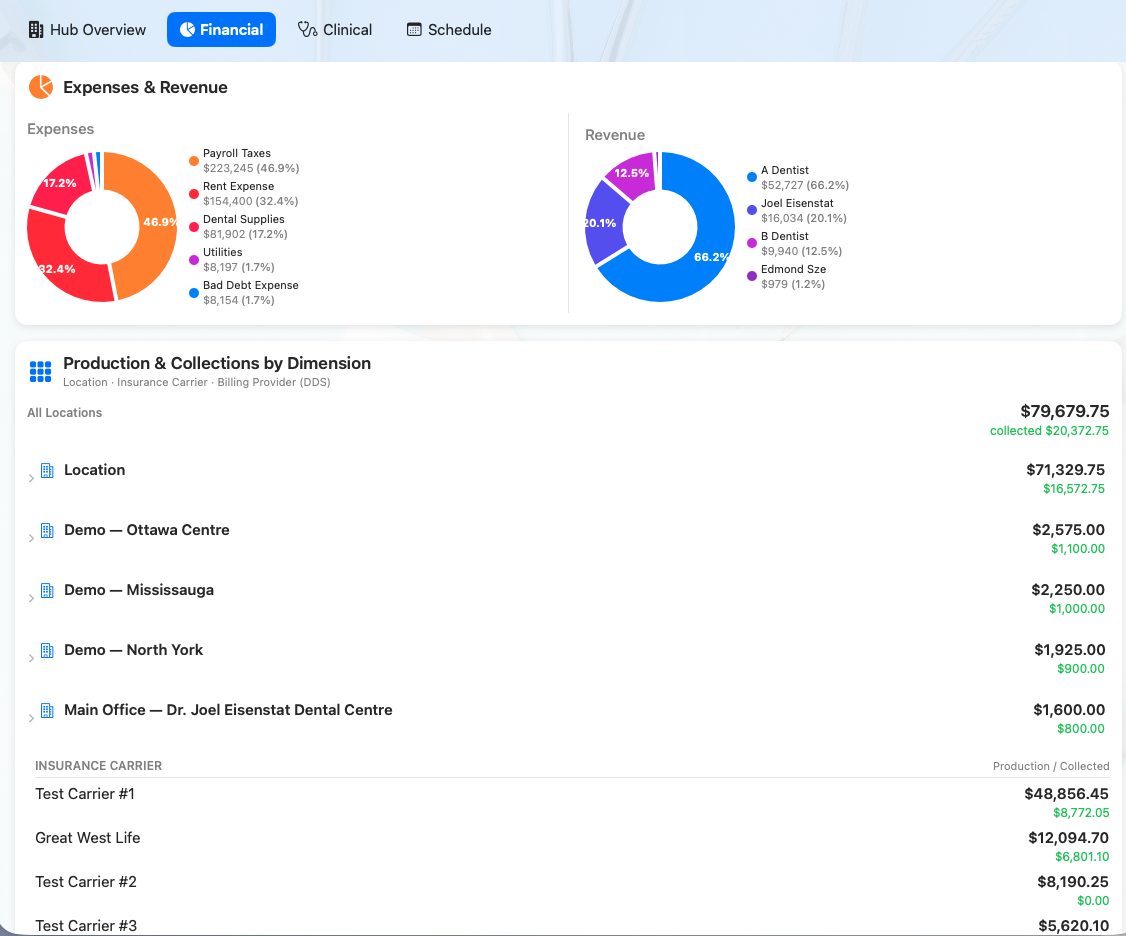Select the B Dentist revenue label
Image resolution: width=1126 pixels, height=936 pixels.
coord(785,236)
